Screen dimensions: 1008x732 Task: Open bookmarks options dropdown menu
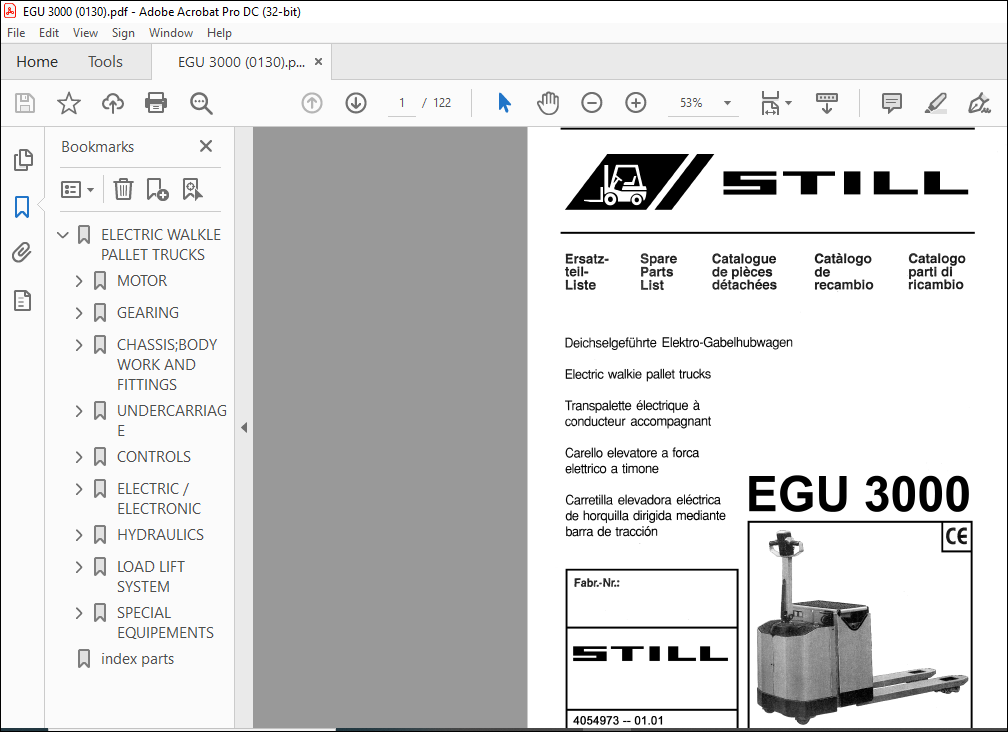pos(77,190)
